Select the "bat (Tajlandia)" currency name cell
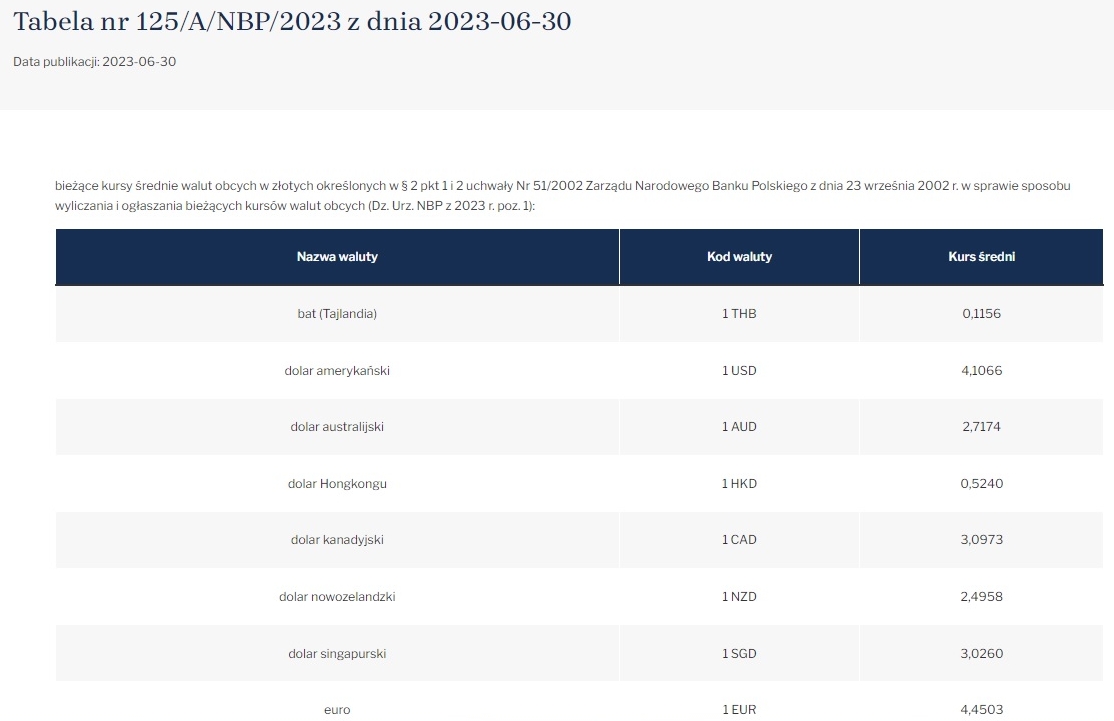This screenshot has width=1114, height=721. tap(337, 314)
